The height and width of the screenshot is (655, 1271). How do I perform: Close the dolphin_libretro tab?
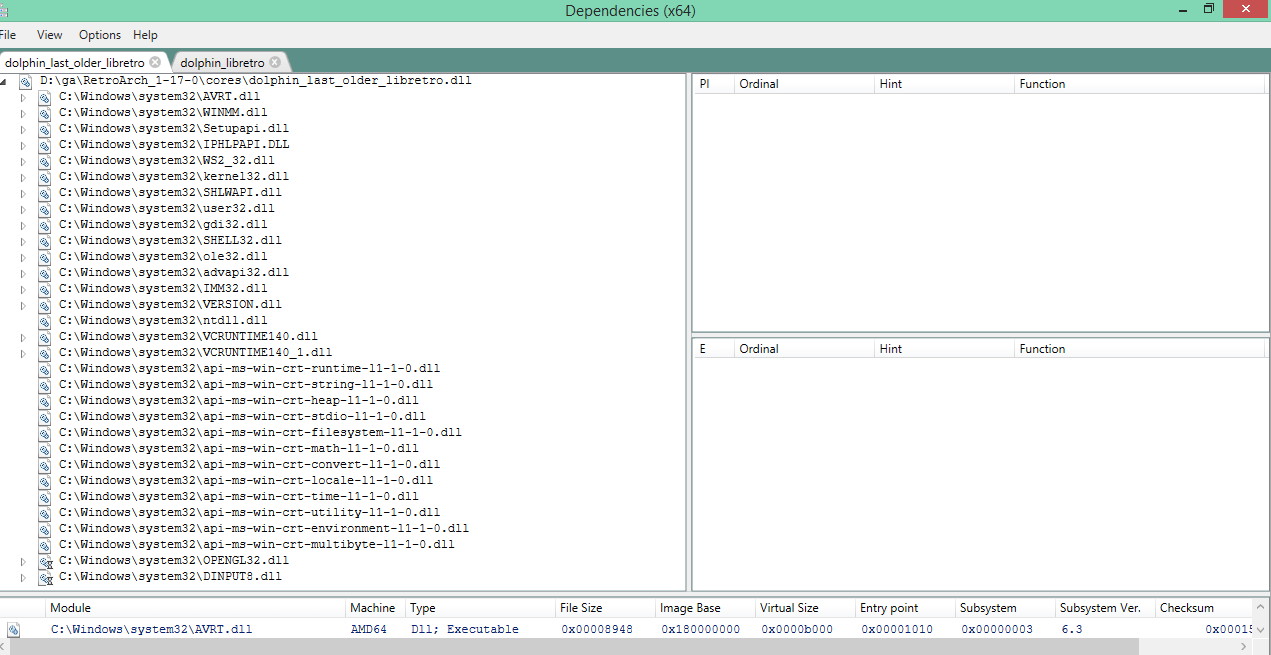275,62
